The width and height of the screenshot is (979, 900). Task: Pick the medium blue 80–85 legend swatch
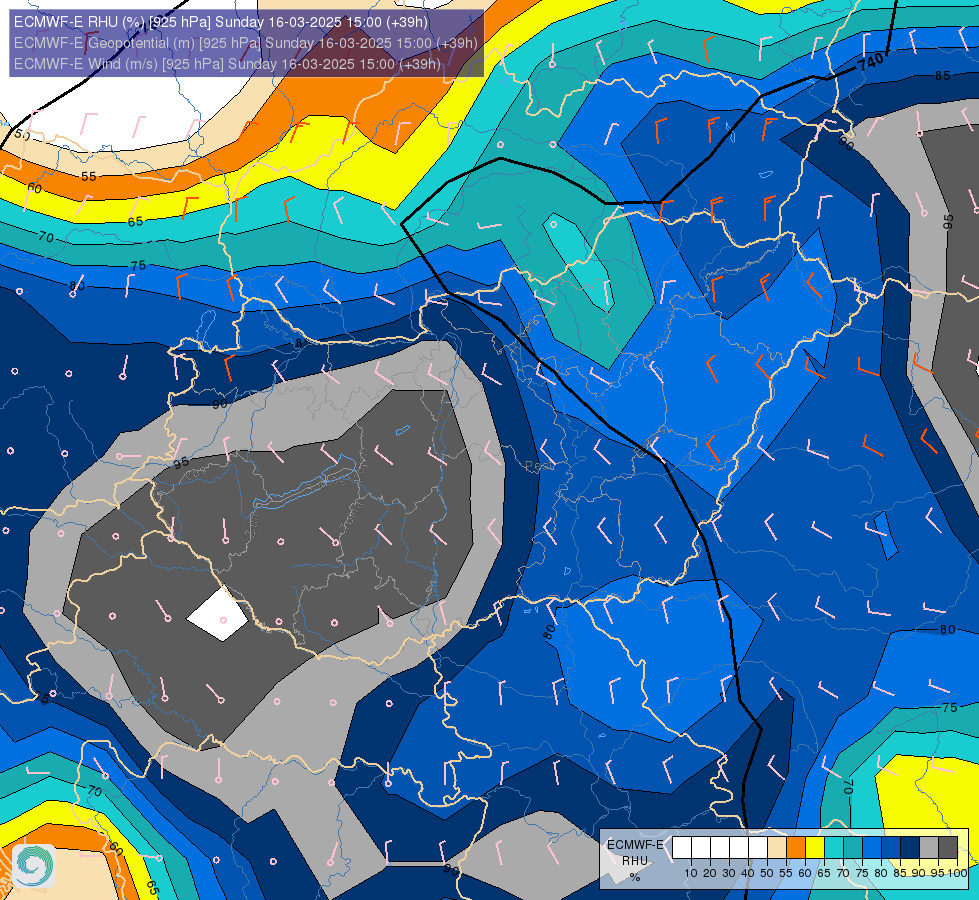click(891, 848)
